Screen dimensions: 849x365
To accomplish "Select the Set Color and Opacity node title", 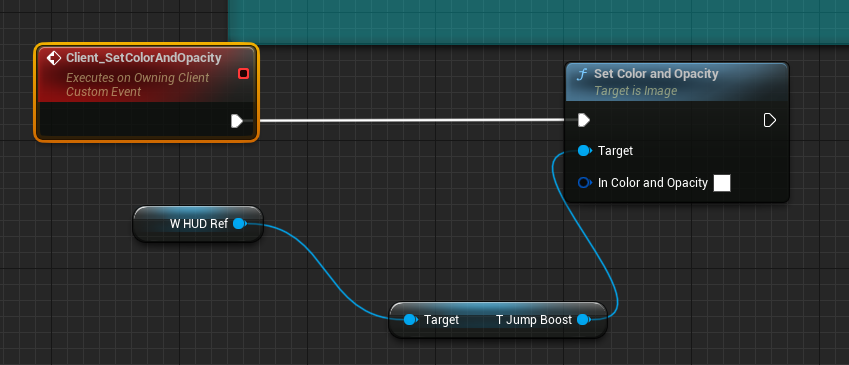I will [656, 74].
